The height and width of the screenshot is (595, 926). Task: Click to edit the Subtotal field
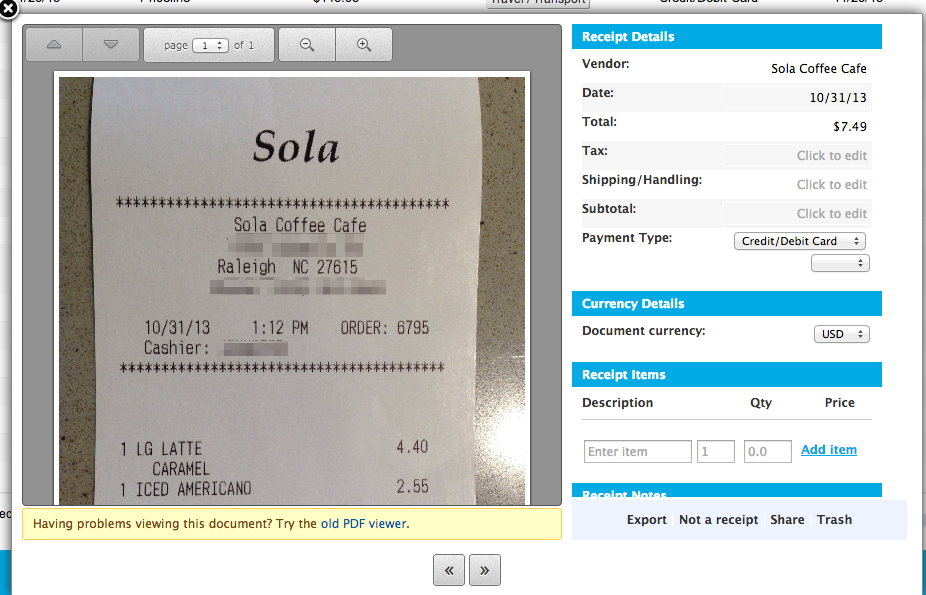pos(797,213)
